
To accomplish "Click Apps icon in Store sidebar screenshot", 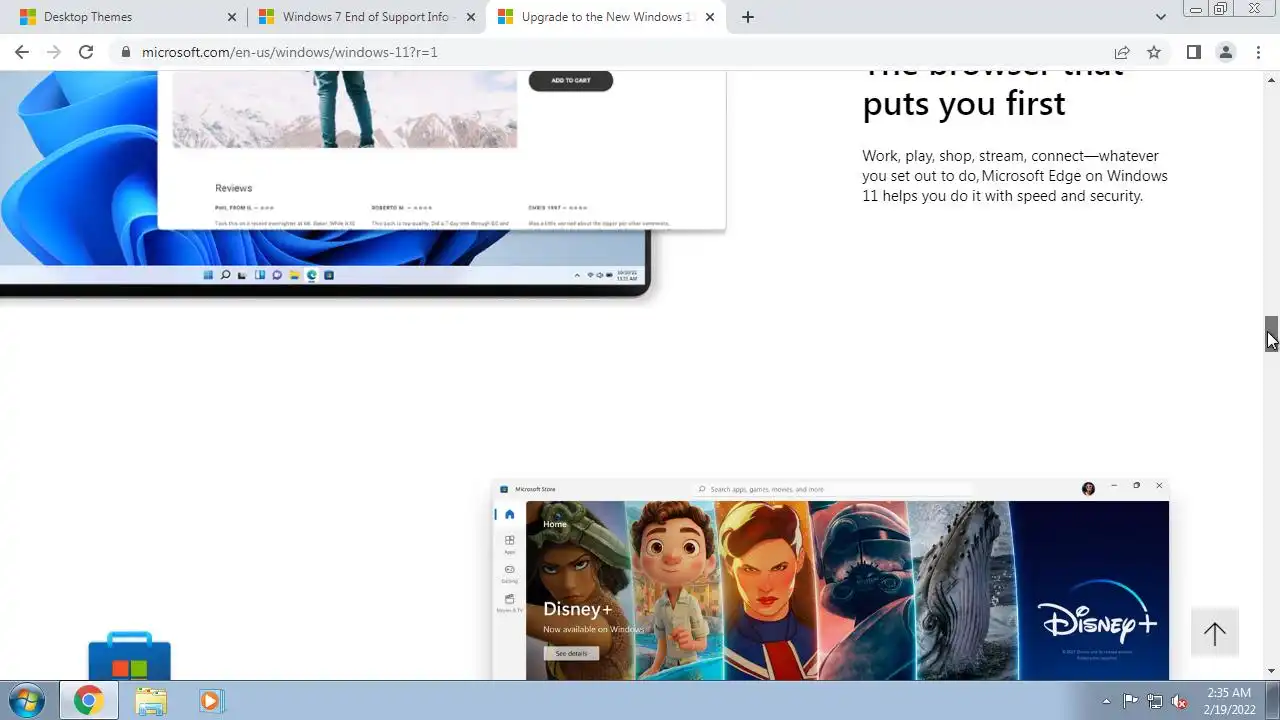I will click(x=509, y=543).
